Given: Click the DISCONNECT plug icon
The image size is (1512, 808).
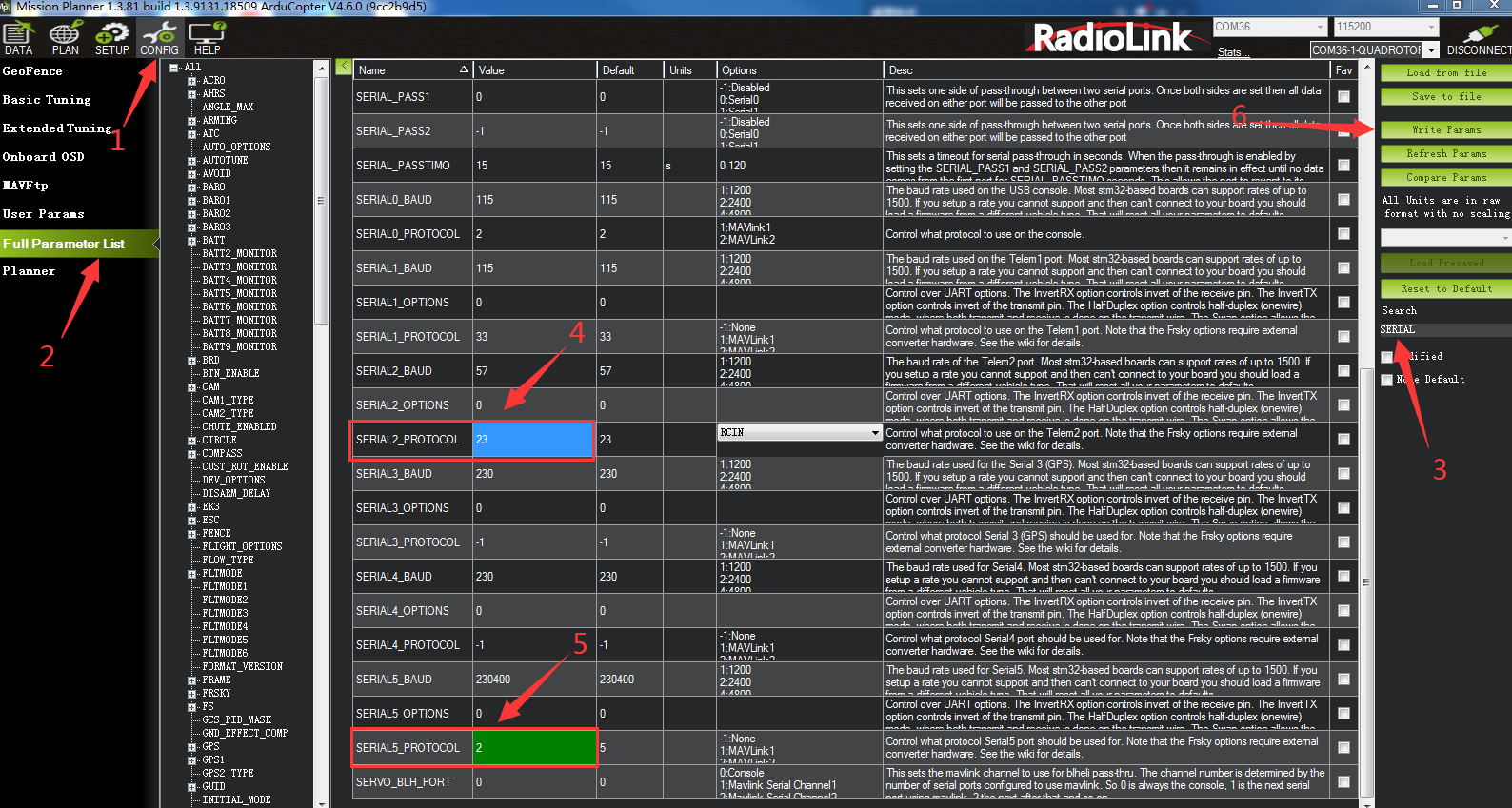Looking at the screenshot, I should (1477, 38).
